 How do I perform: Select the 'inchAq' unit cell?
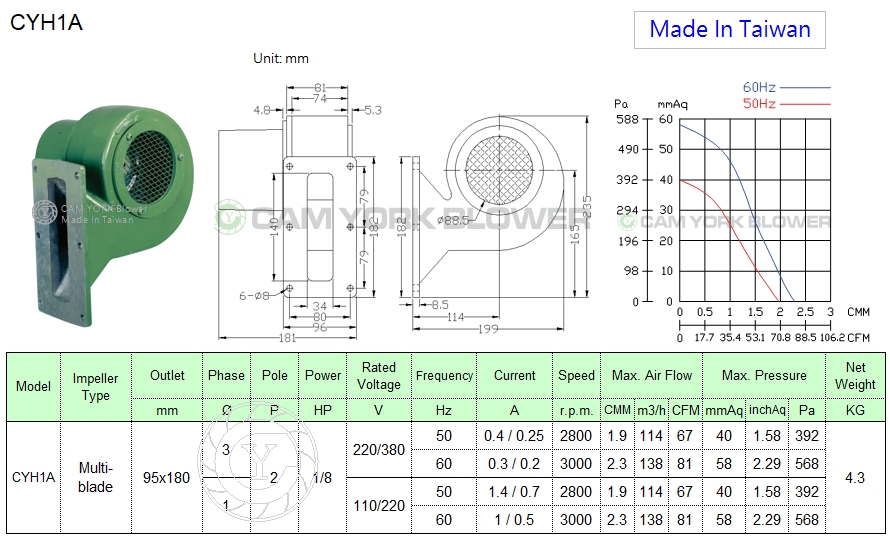[x=767, y=410]
